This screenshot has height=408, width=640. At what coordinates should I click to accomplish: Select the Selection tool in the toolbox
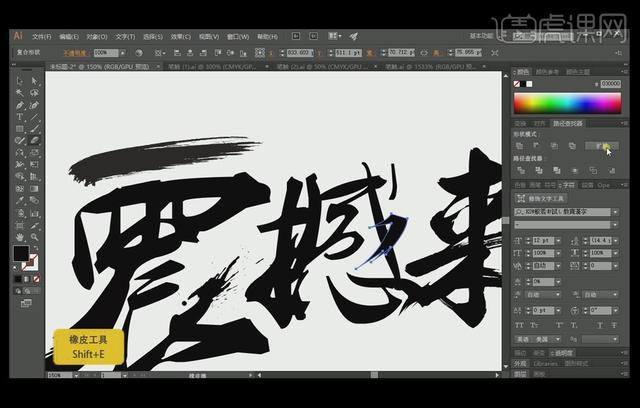click(x=20, y=80)
